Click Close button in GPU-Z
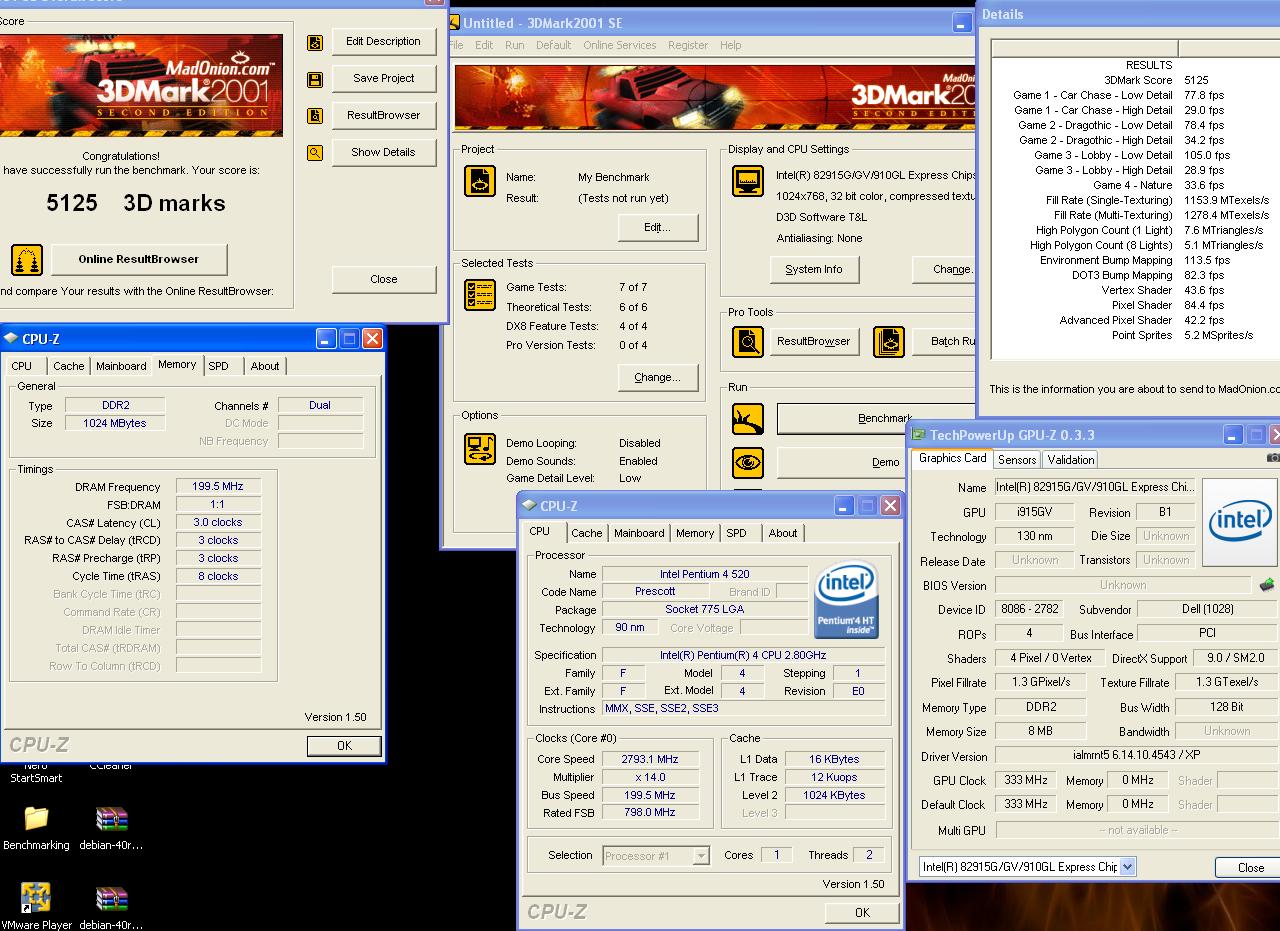This screenshot has width=1280, height=931. 1250,867
